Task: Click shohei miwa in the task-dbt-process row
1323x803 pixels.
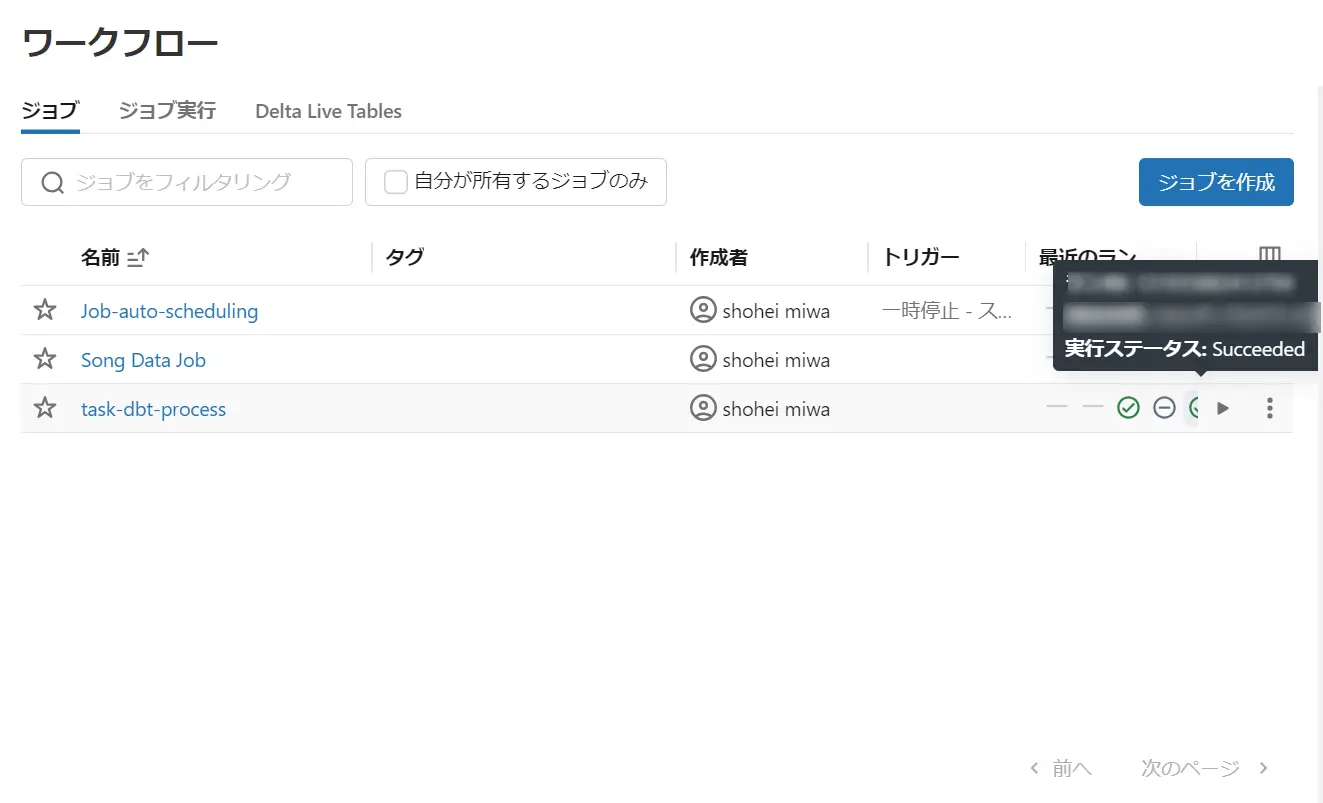Action: pyautogui.click(x=776, y=409)
